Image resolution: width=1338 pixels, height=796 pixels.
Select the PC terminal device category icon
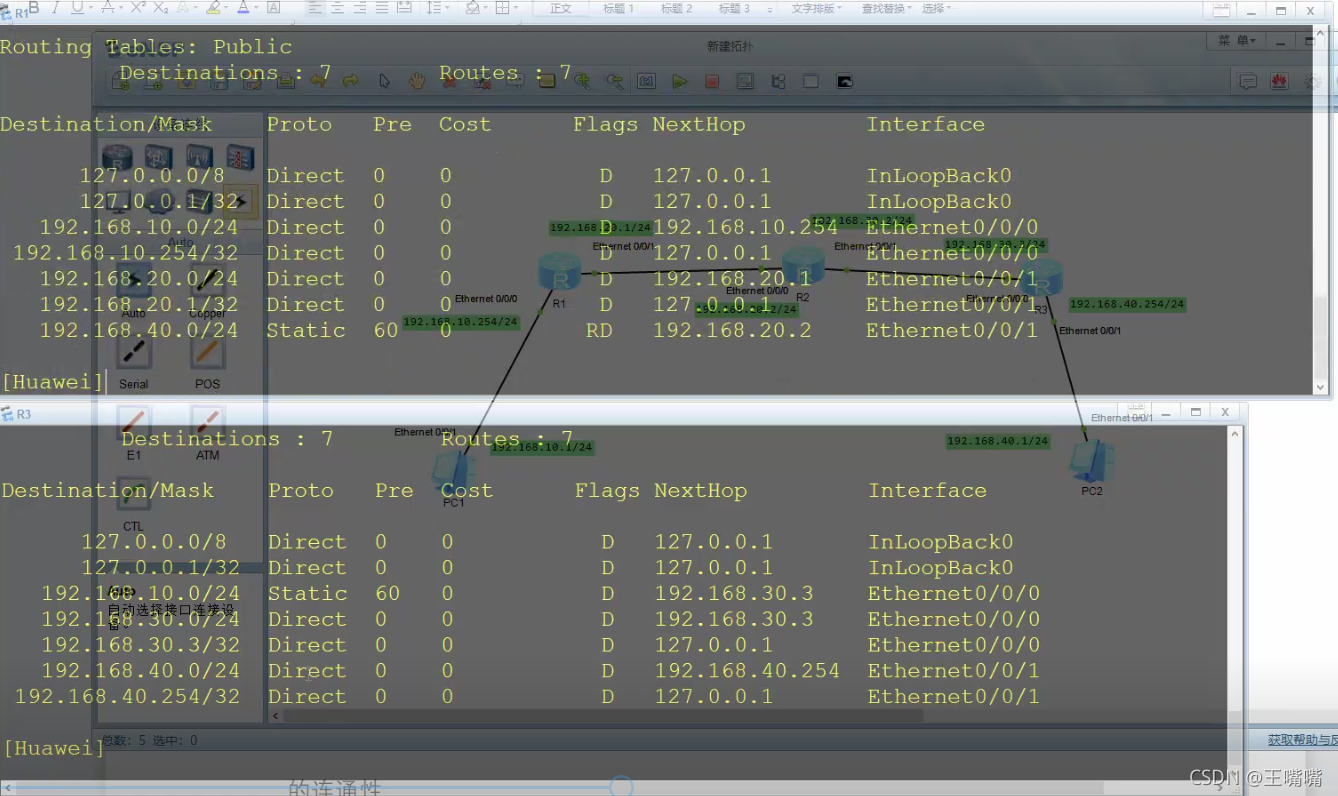[117, 200]
